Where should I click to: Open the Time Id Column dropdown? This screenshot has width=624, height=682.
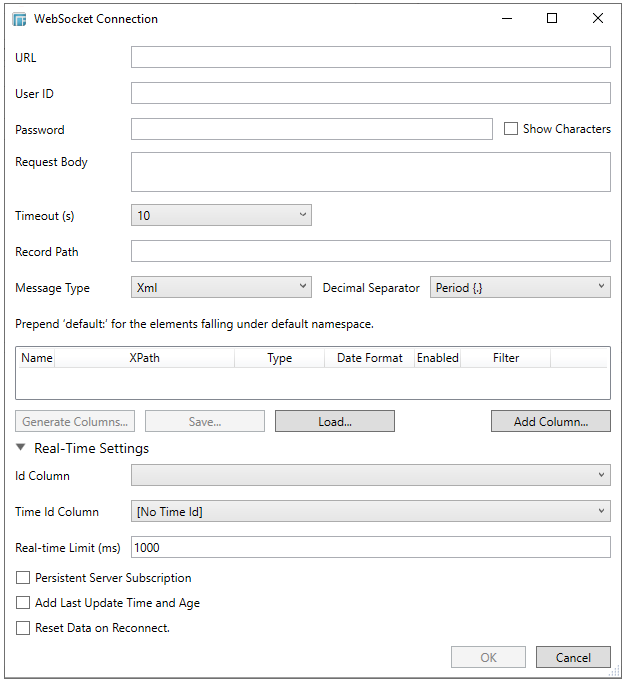370,511
